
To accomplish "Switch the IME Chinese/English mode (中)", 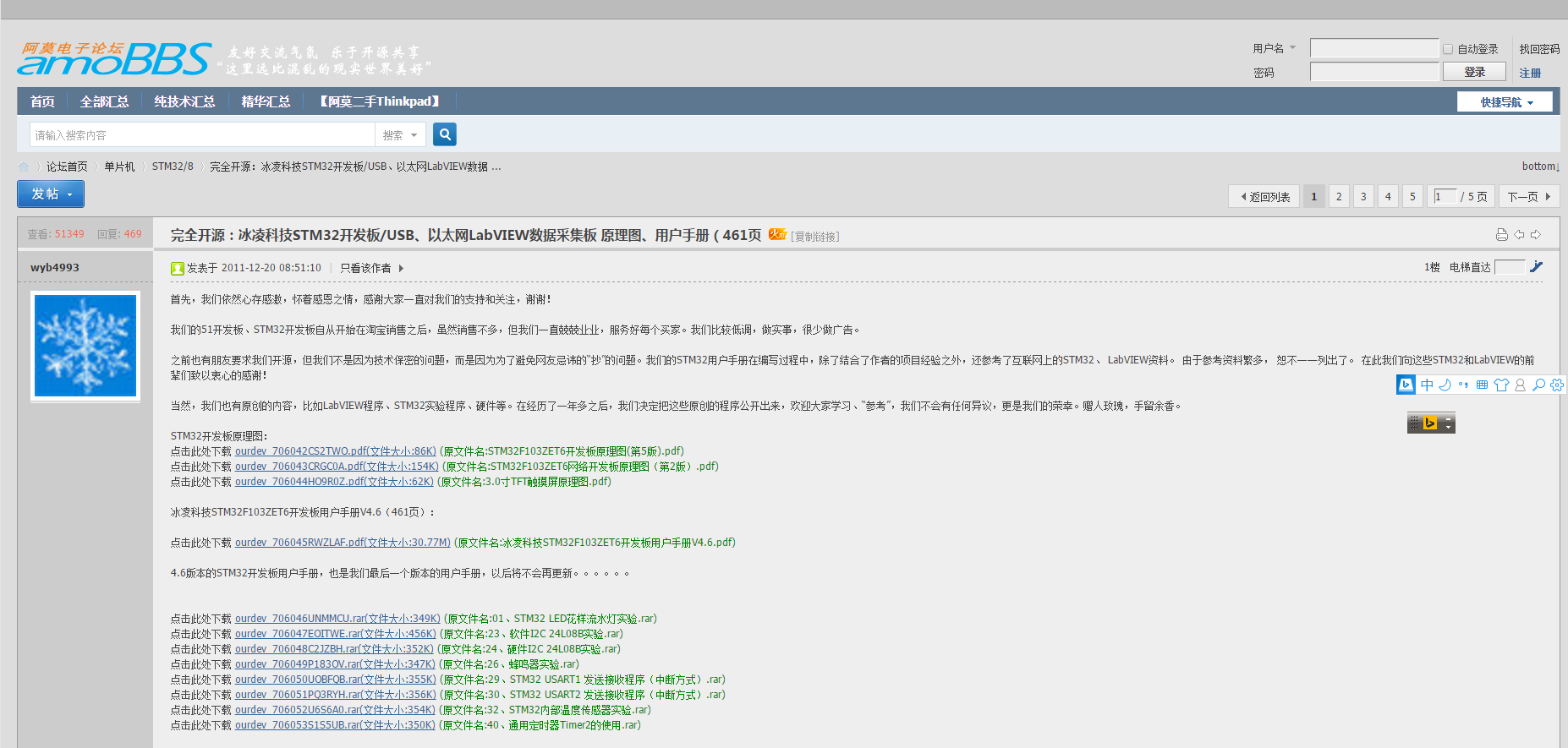I will click(x=1427, y=385).
